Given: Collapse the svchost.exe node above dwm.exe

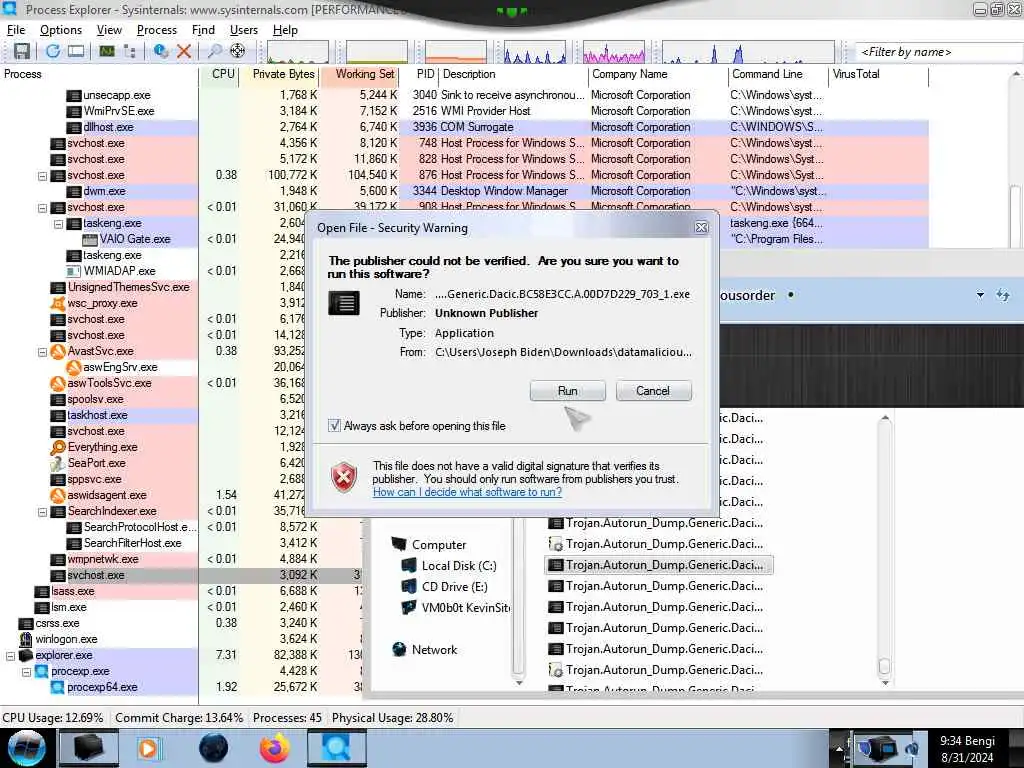Looking at the screenshot, I should tap(42, 176).
